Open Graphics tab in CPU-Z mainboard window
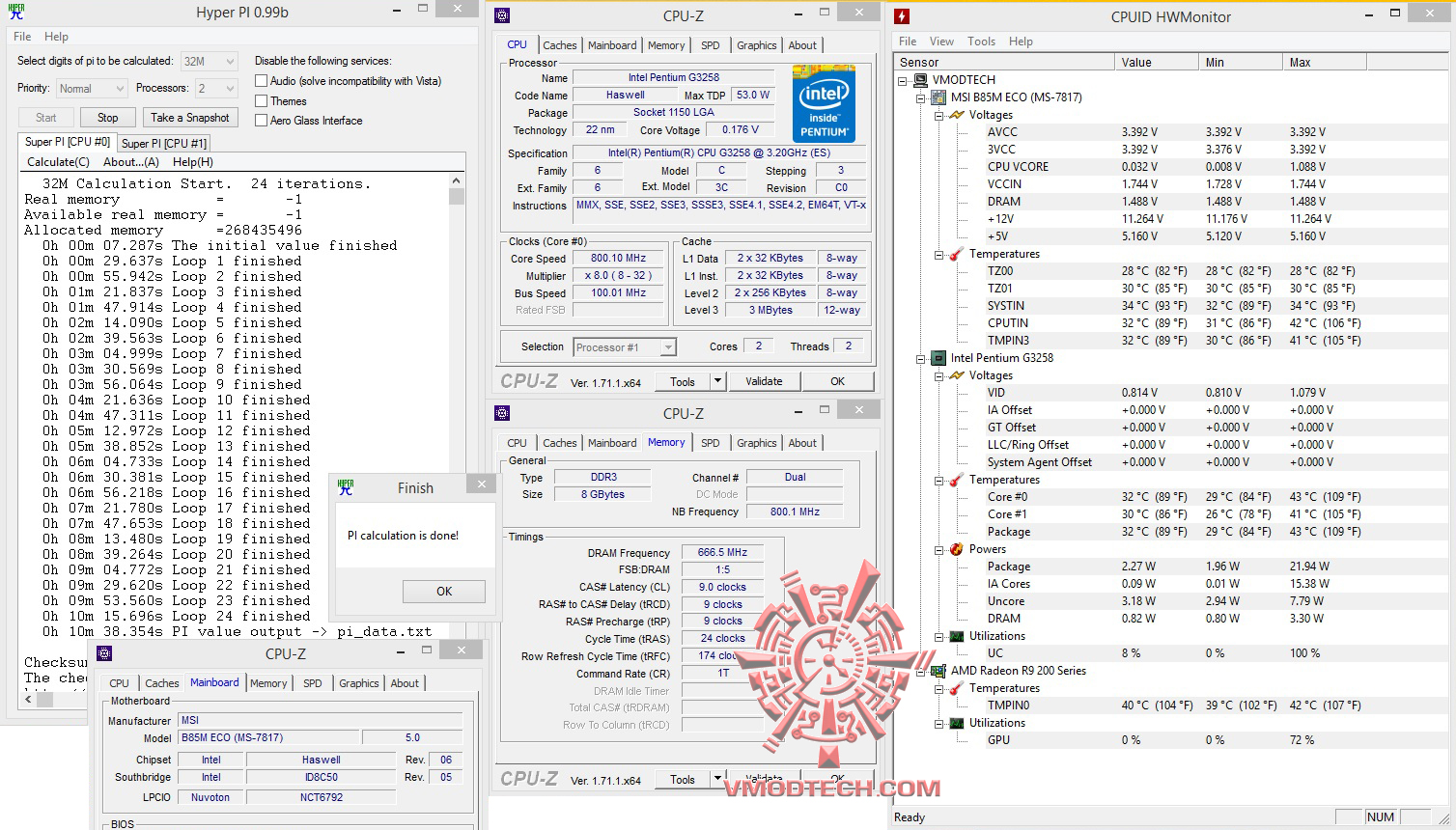This screenshot has width=1456, height=830. (359, 683)
